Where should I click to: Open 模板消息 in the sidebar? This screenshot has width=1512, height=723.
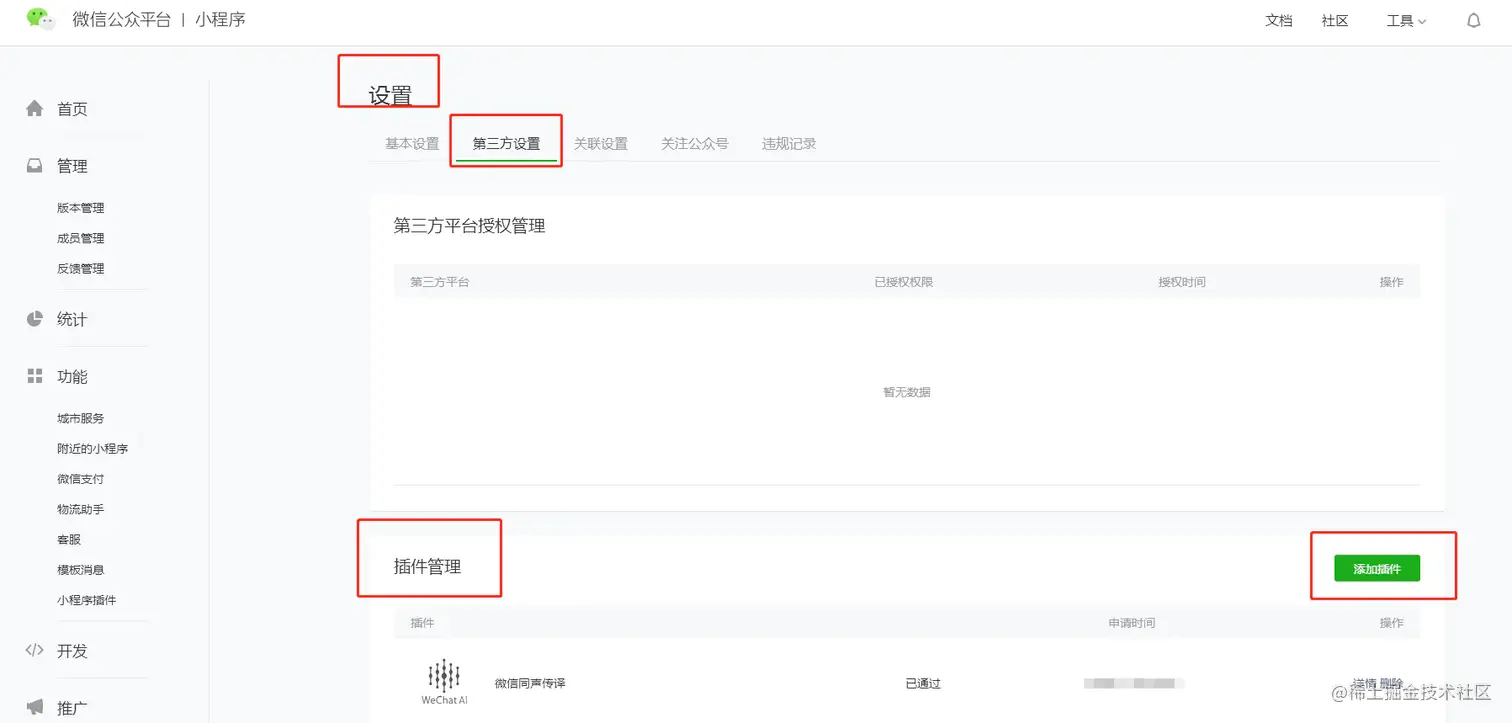point(81,569)
